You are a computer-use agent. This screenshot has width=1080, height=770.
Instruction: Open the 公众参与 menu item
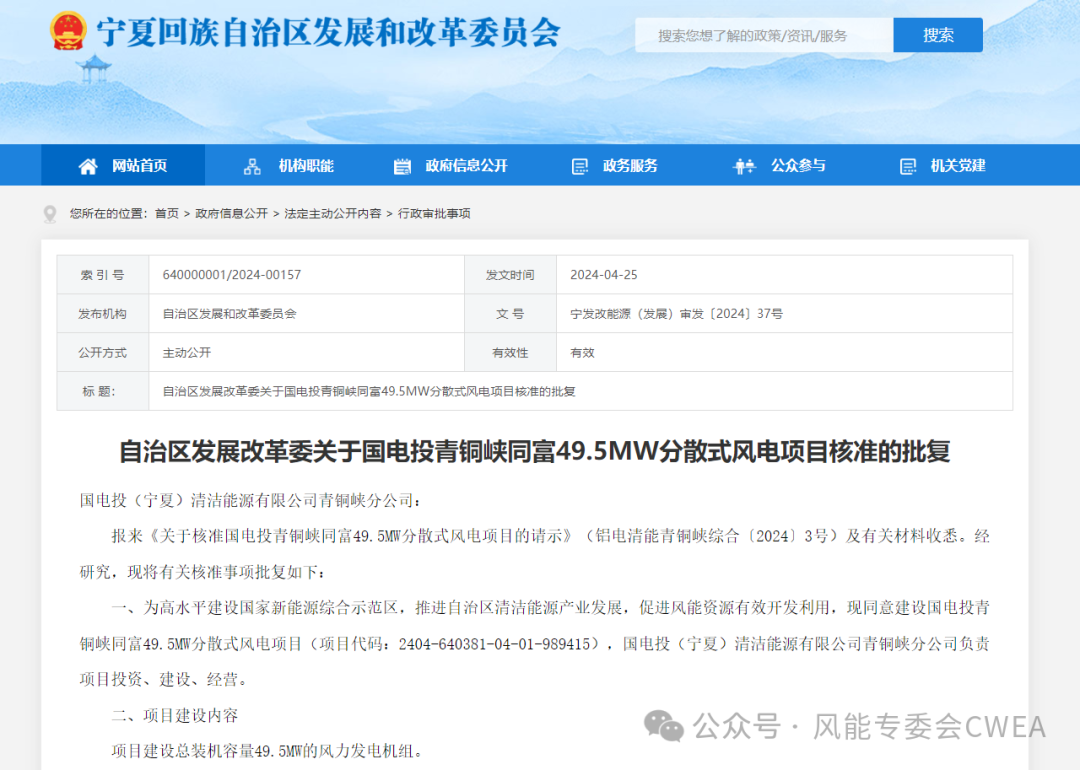(798, 166)
